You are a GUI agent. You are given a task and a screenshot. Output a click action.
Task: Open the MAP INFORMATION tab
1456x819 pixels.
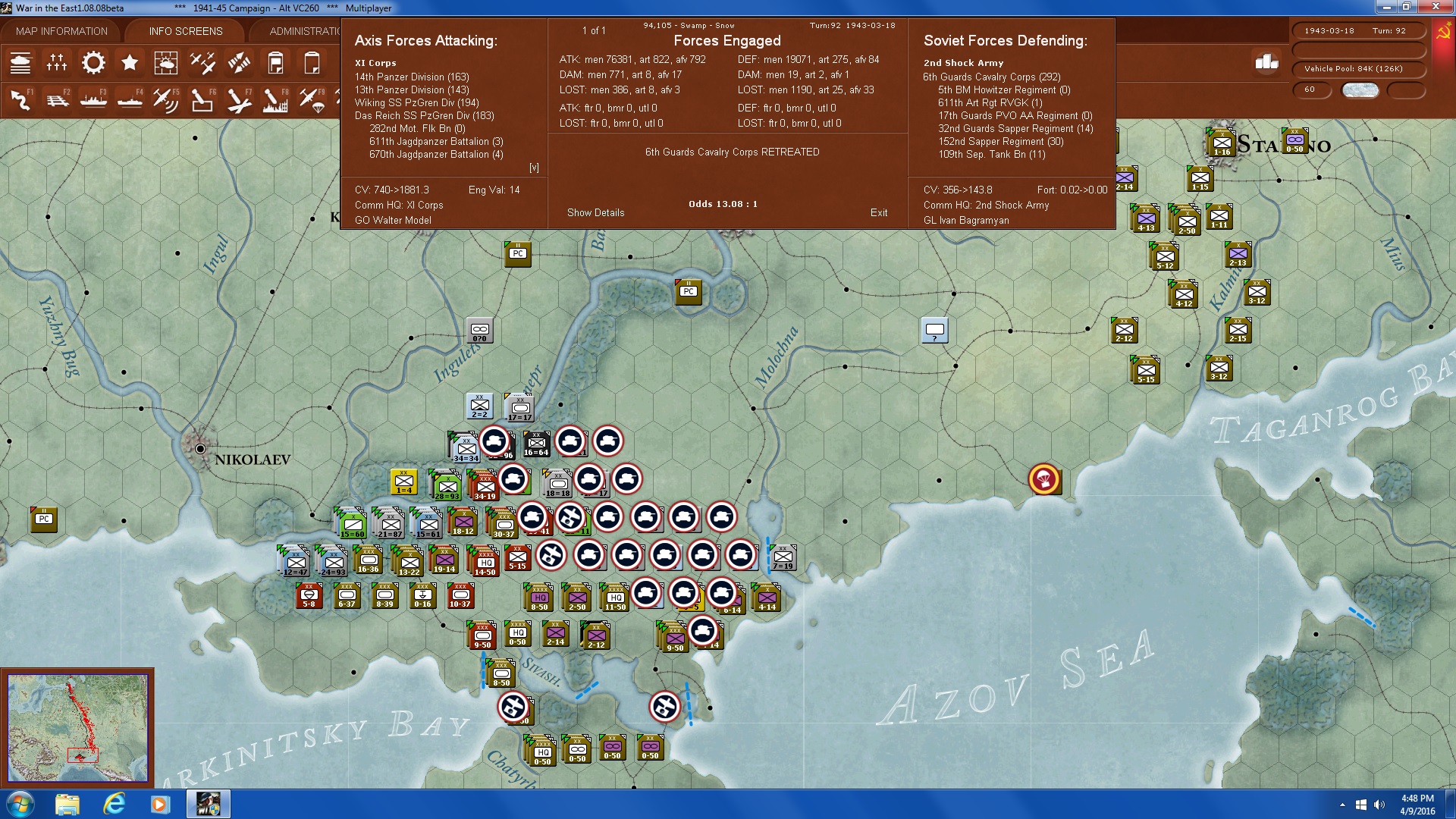[x=62, y=31]
